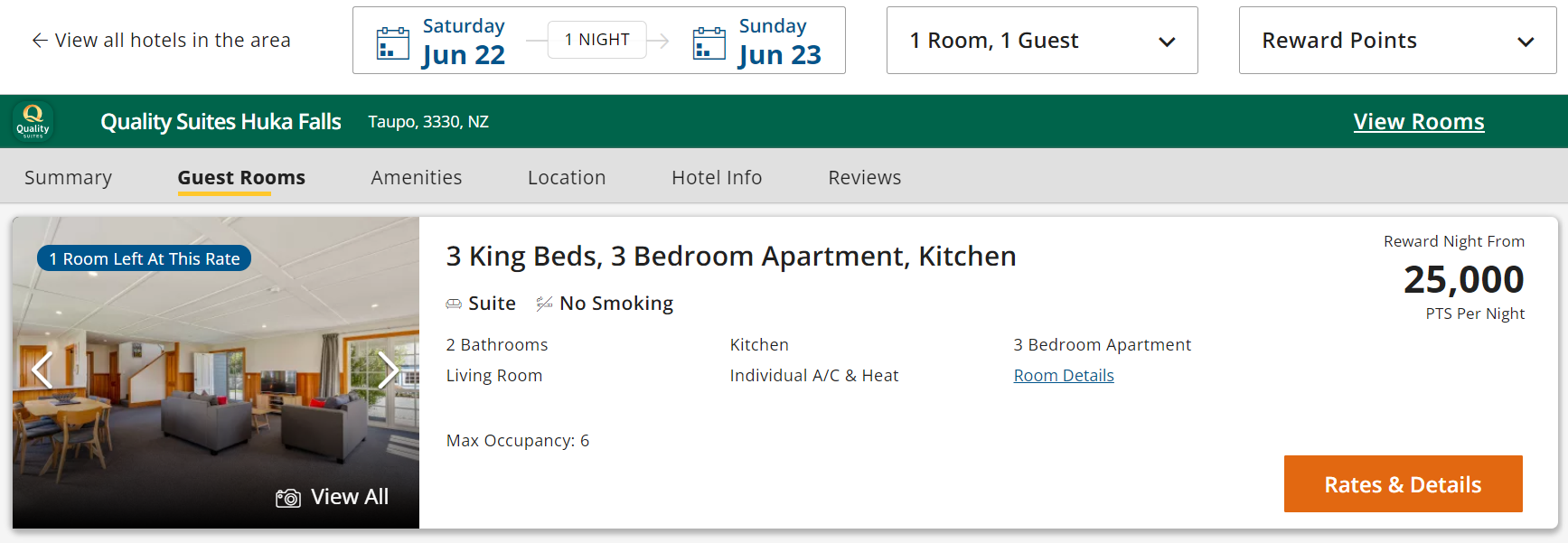Open gallery via the View All camera icon
The width and height of the screenshot is (1568, 543).
click(x=287, y=497)
